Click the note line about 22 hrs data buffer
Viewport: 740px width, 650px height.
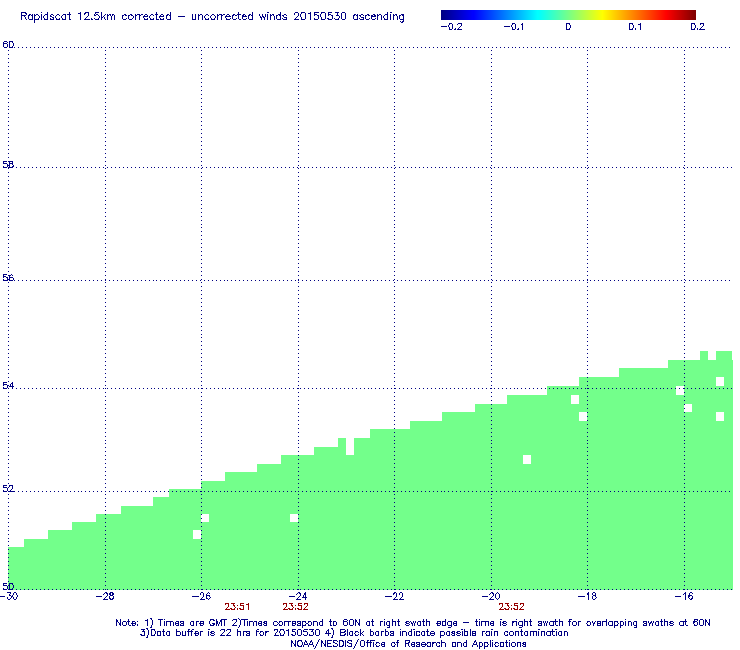point(354,633)
